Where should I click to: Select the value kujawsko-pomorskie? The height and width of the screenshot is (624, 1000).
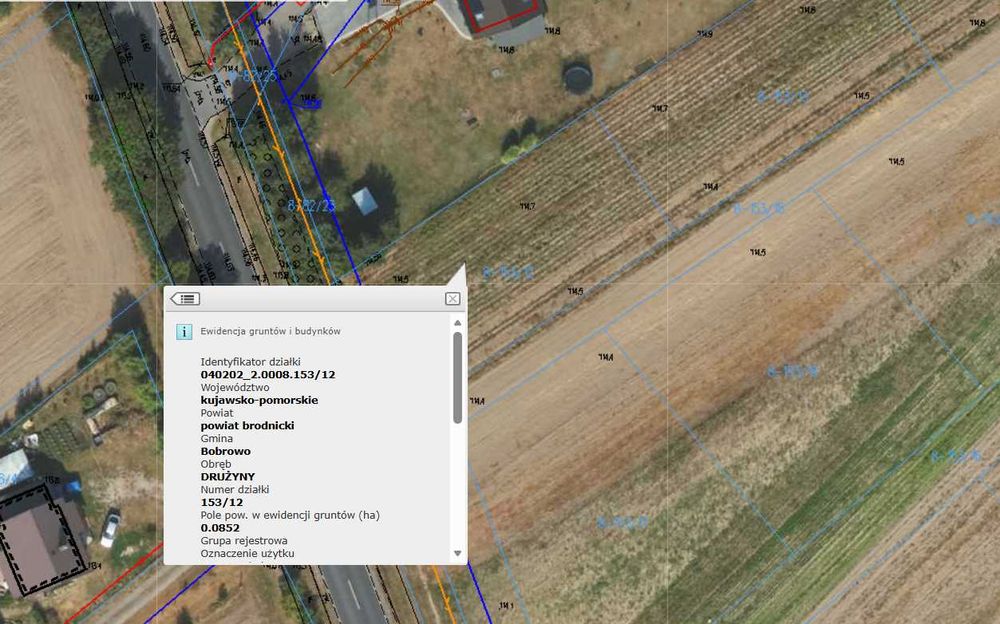[x=259, y=400]
